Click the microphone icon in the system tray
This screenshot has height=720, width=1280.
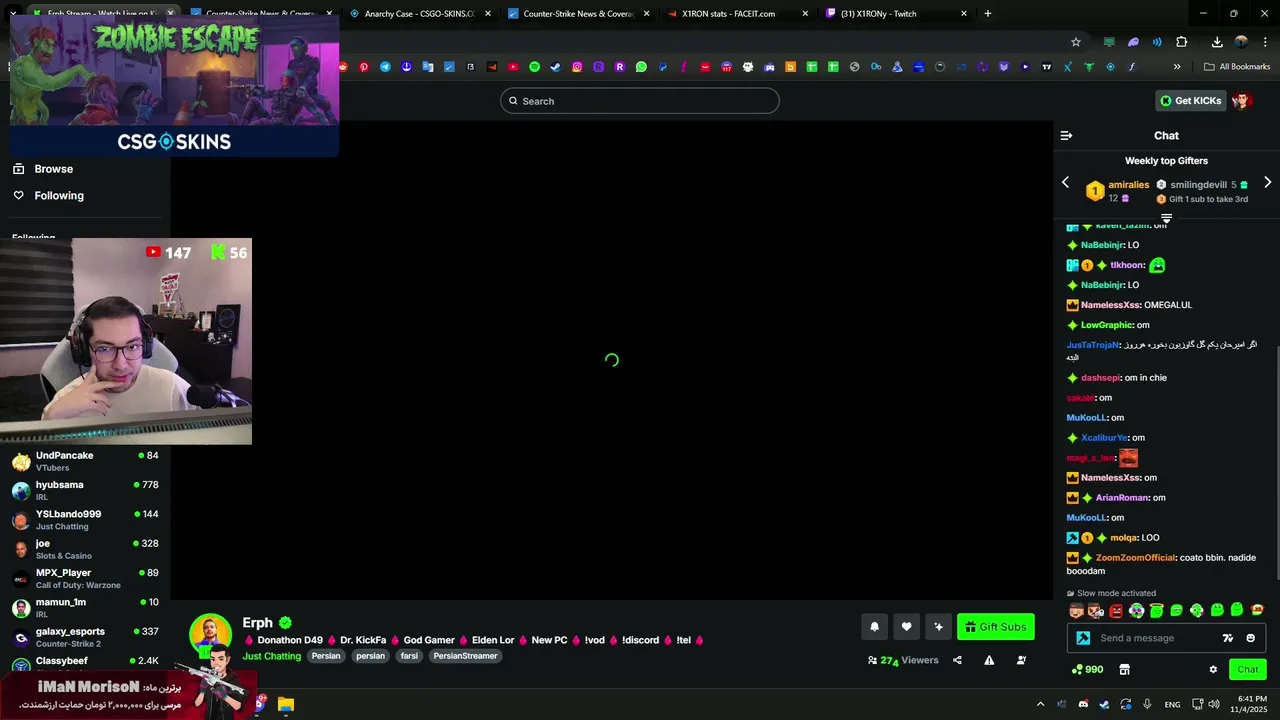tap(1147, 704)
